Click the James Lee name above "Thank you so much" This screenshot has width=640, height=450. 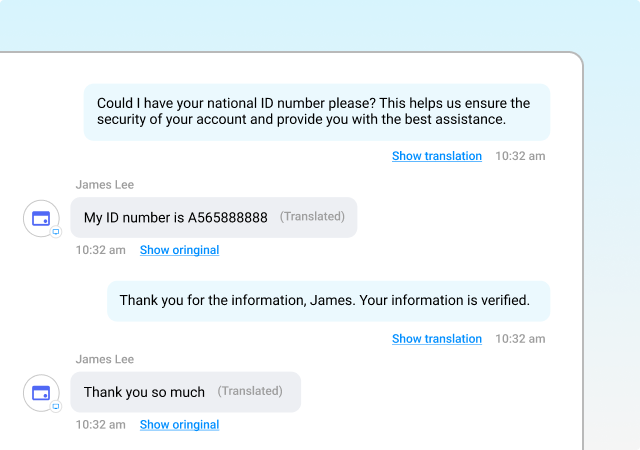coord(104,359)
